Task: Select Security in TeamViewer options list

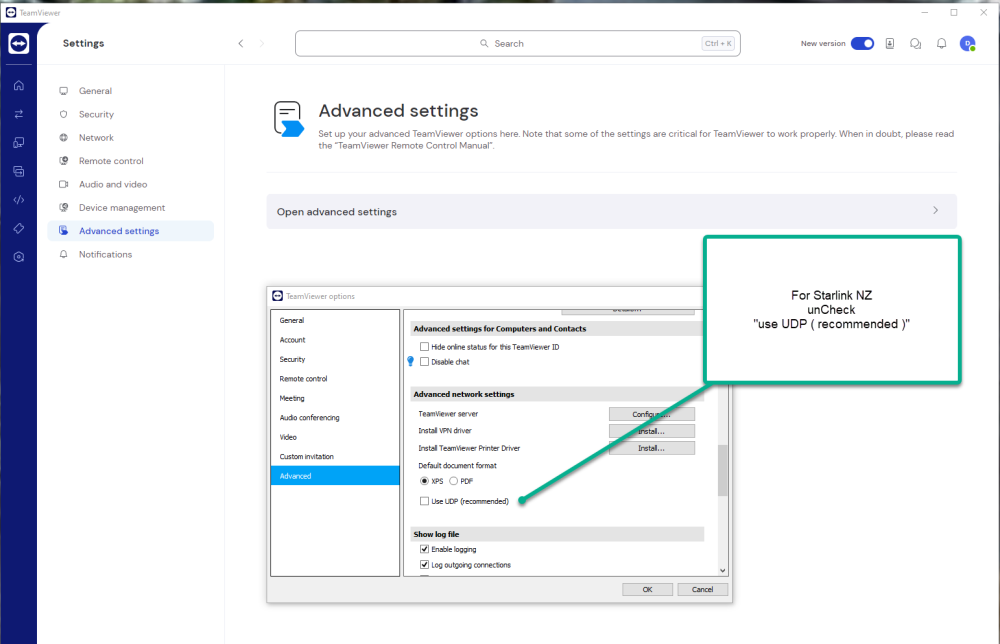Action: tap(335, 359)
